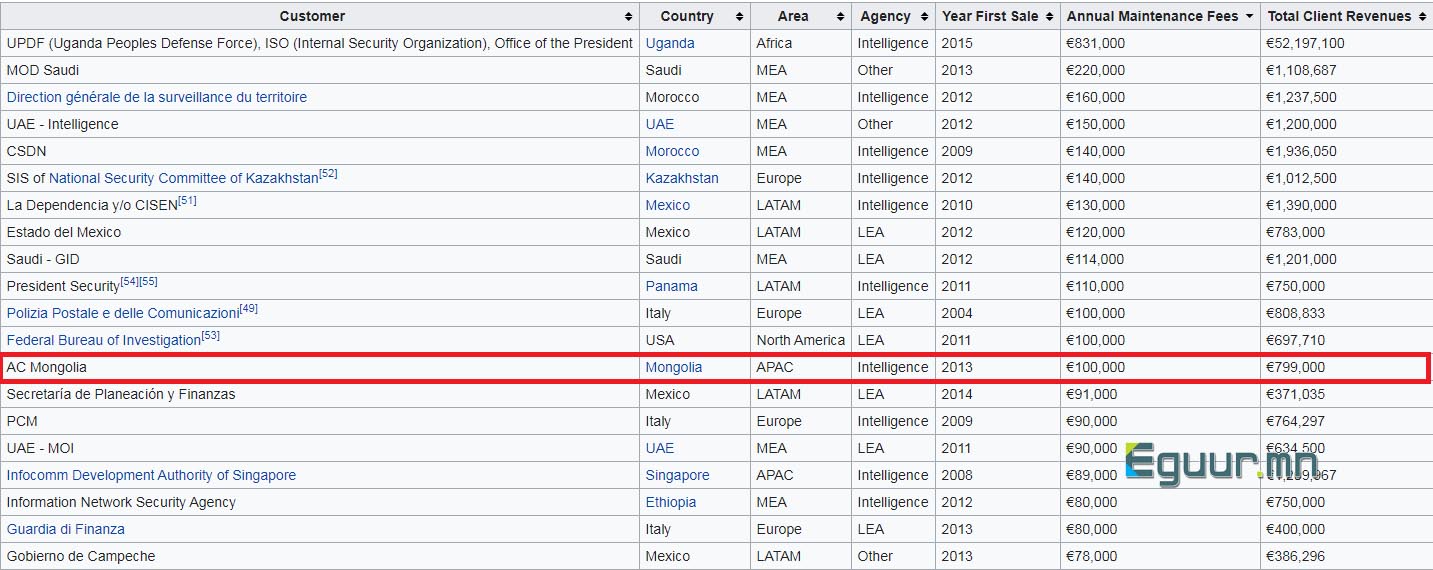
Task: Open citation 53 after Federal Bureau of Investigation
Action: pyautogui.click(x=211, y=336)
